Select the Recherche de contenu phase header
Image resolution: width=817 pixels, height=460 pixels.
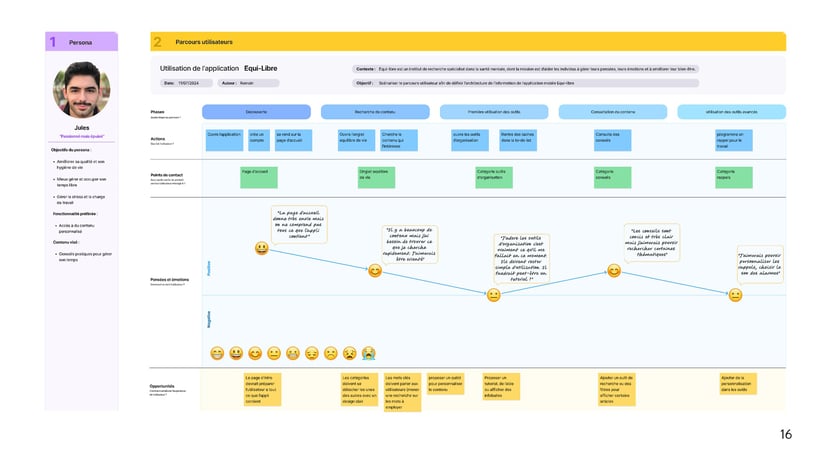click(374, 112)
